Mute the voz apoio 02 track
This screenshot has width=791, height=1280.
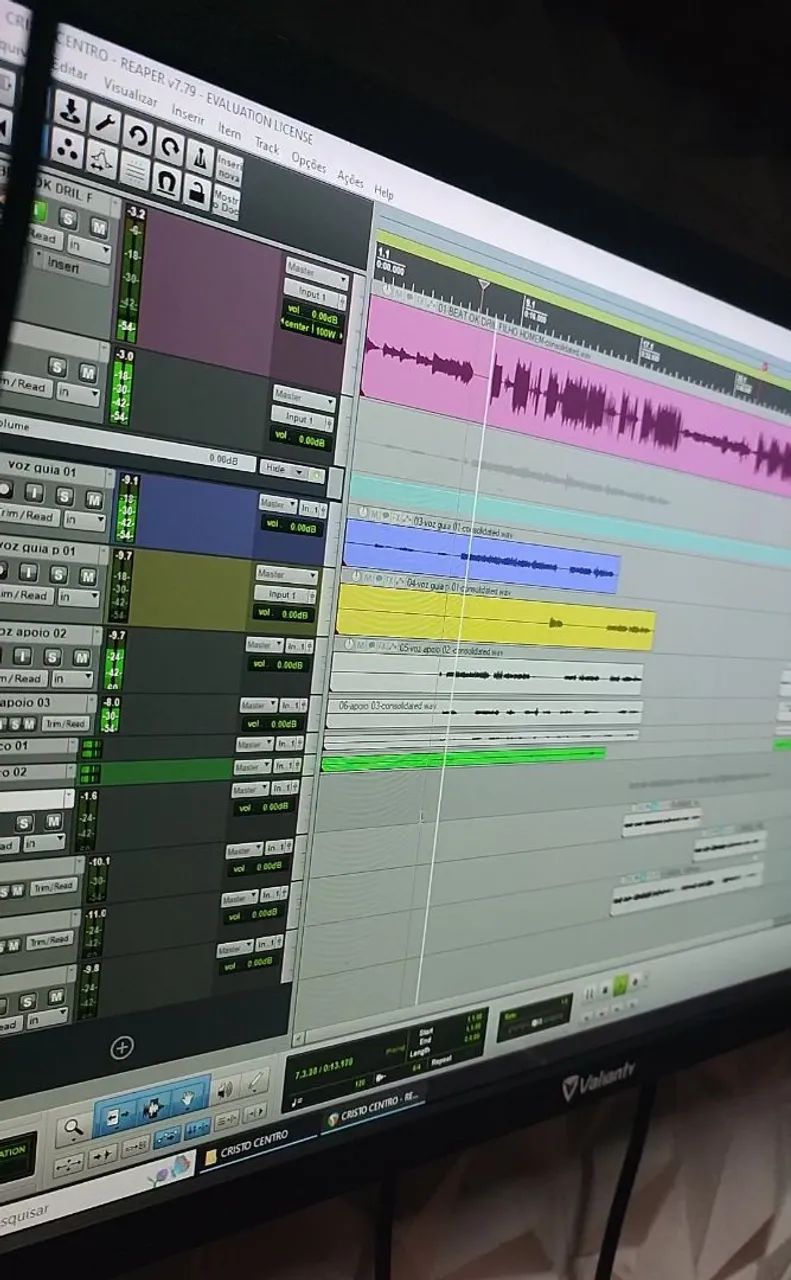(x=82, y=657)
